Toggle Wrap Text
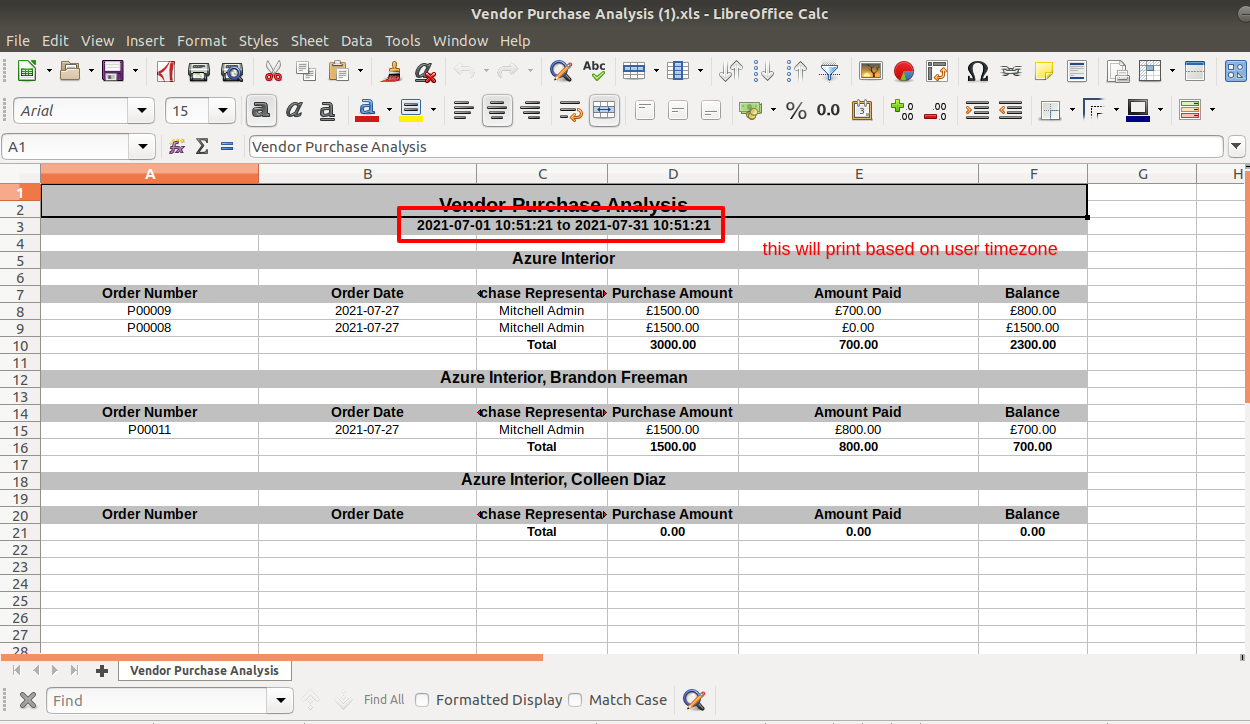The width and height of the screenshot is (1250, 724). pos(571,110)
